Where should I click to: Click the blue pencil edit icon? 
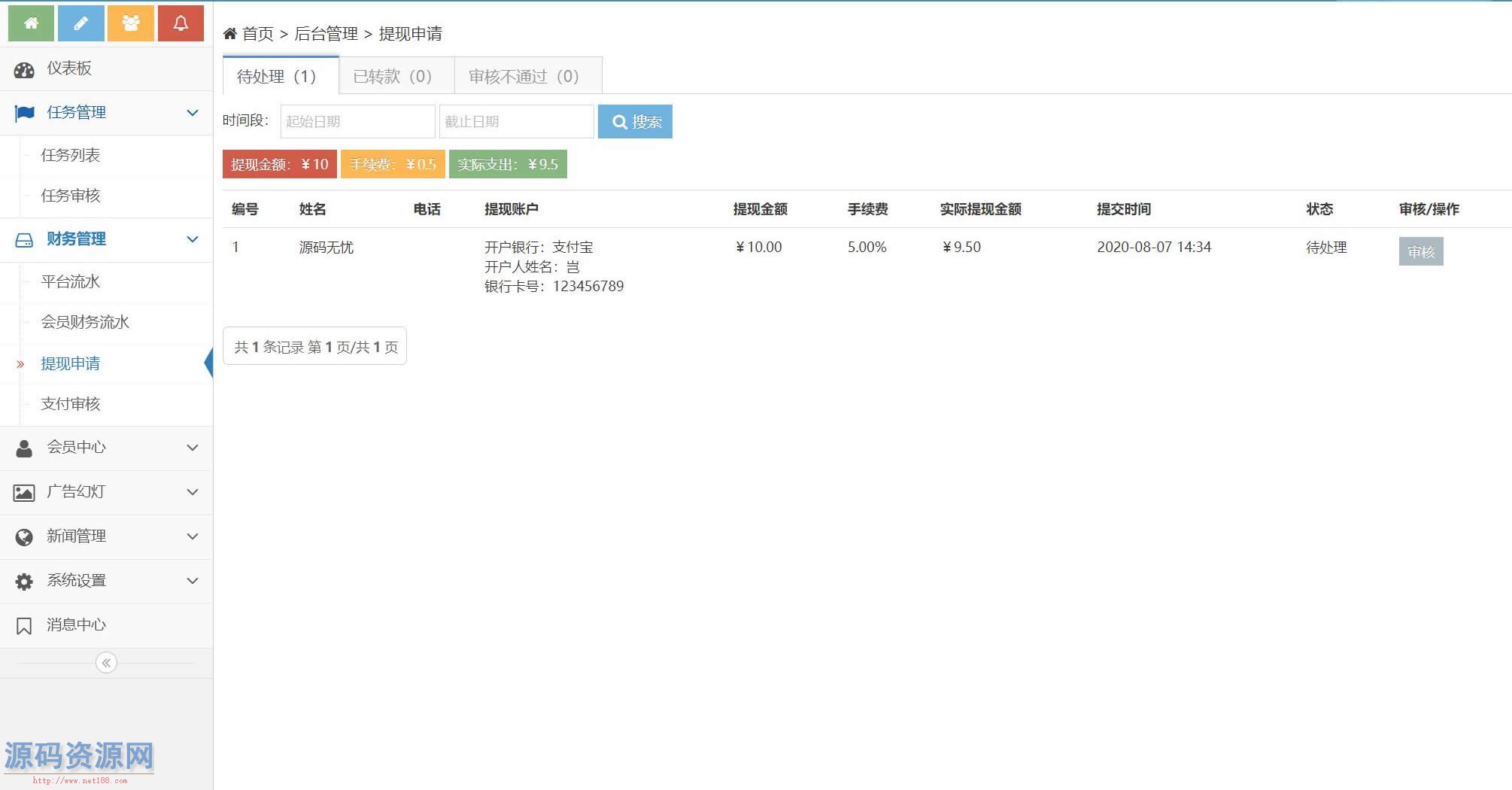point(80,23)
